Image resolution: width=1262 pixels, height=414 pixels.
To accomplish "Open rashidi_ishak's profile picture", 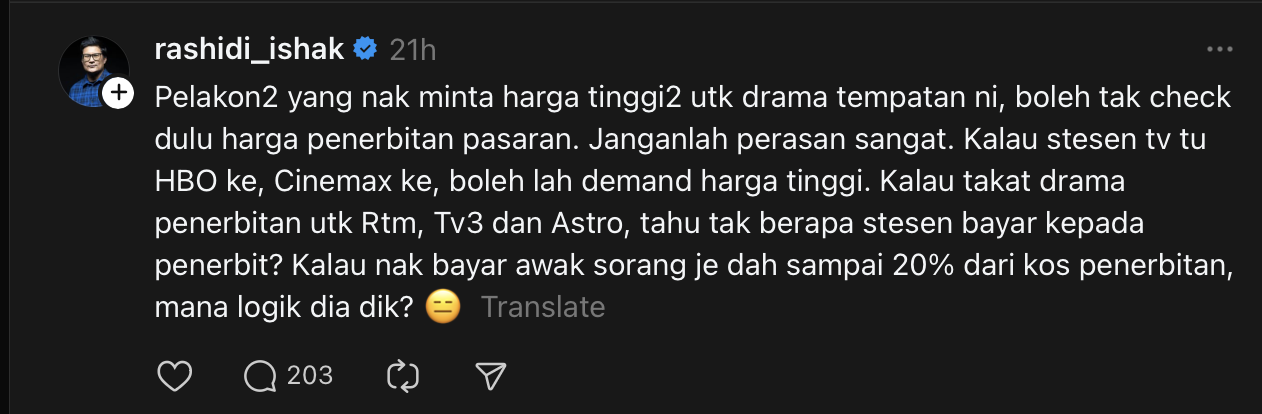I will tap(93, 72).
